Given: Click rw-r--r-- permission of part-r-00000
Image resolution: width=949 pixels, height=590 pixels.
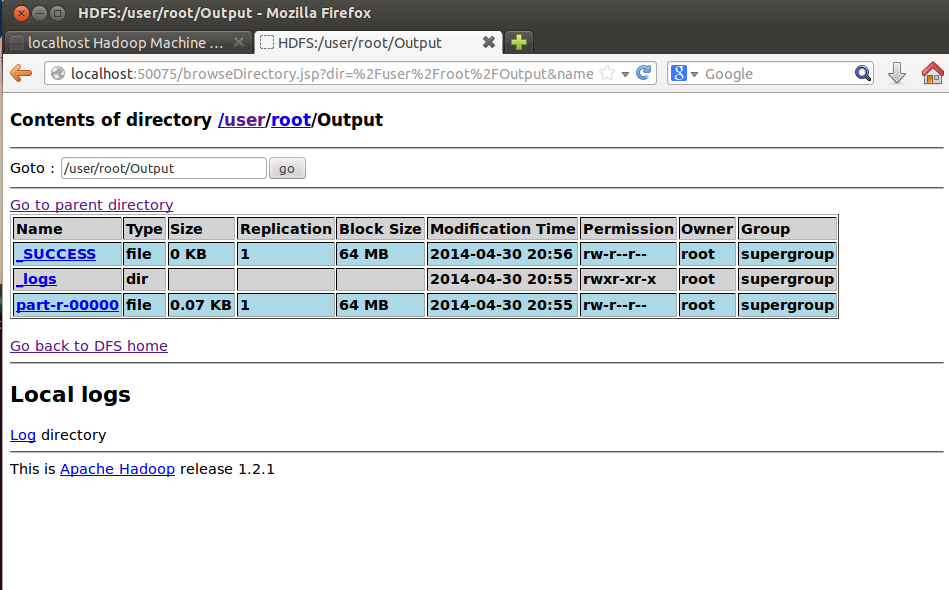Looking at the screenshot, I should [x=628, y=305].
